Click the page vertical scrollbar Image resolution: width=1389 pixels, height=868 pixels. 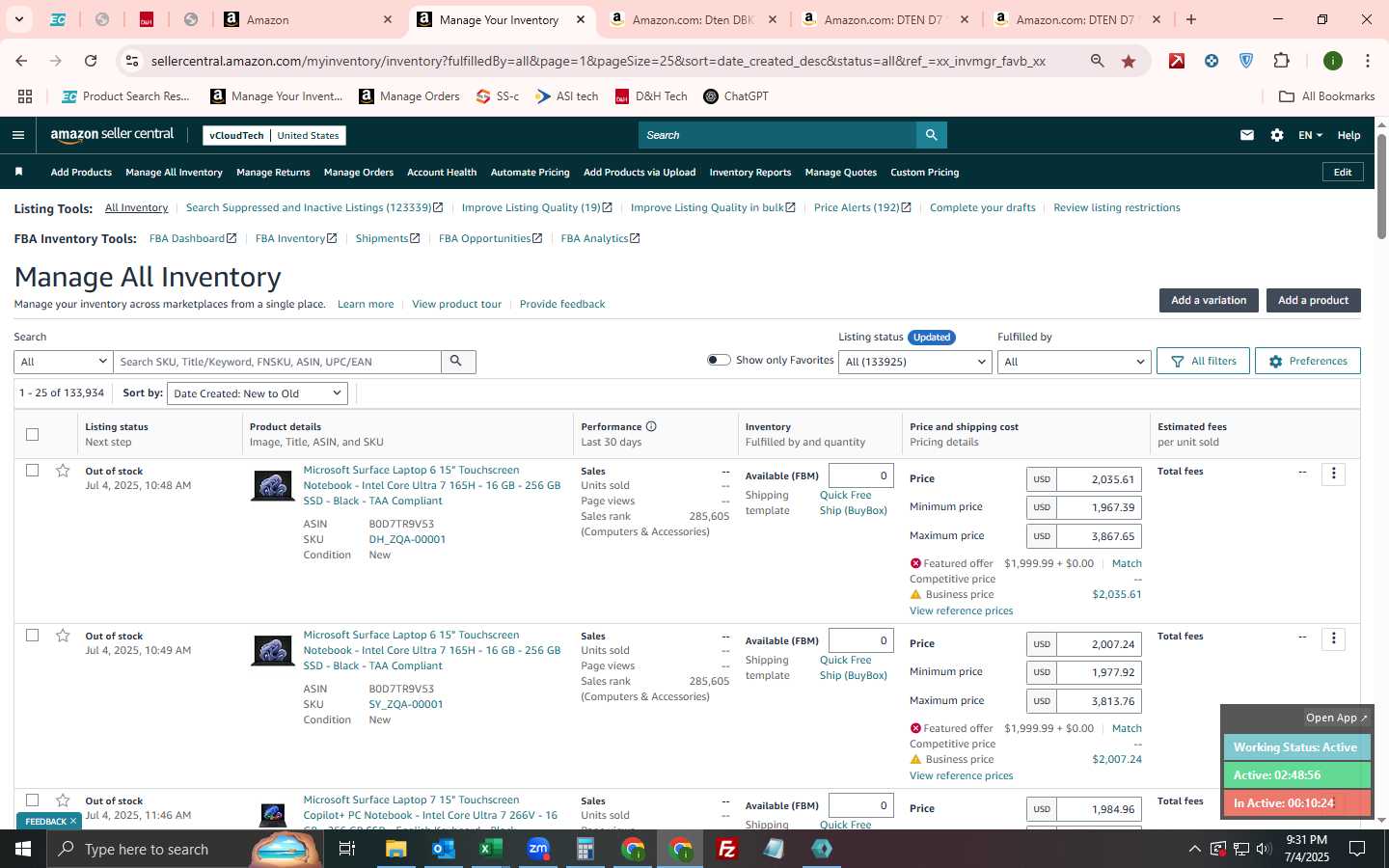coord(1381,186)
